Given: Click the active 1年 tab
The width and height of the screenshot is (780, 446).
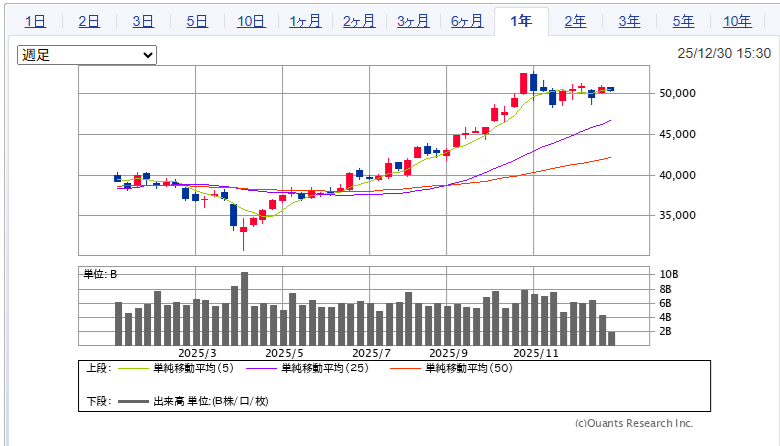Looking at the screenshot, I should click(521, 21).
